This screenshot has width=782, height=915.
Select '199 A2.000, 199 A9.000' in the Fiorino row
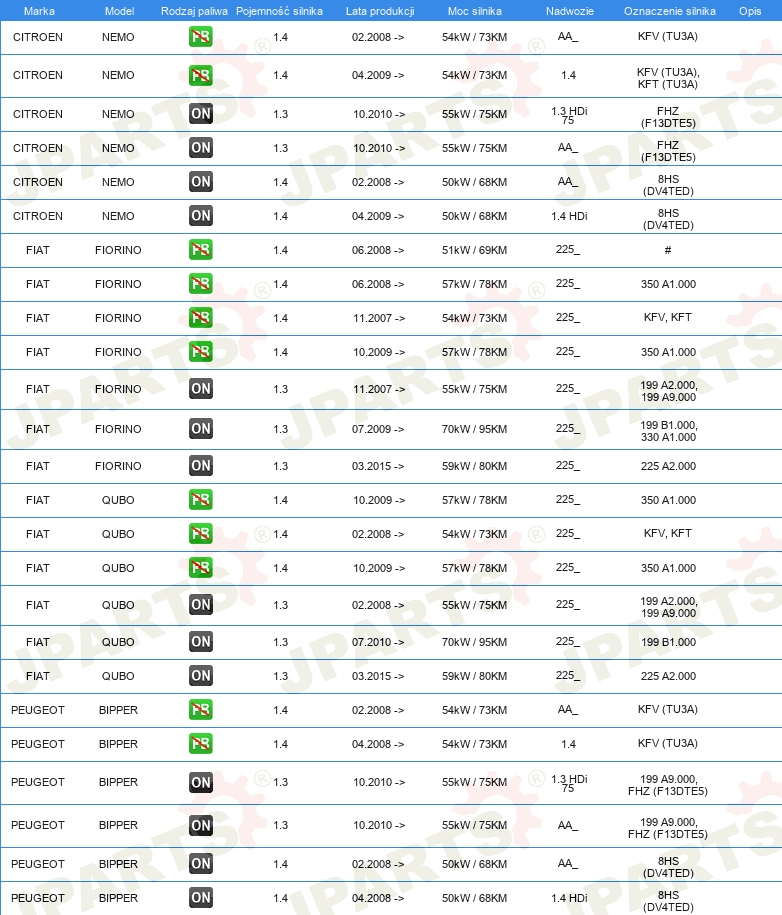coord(668,391)
